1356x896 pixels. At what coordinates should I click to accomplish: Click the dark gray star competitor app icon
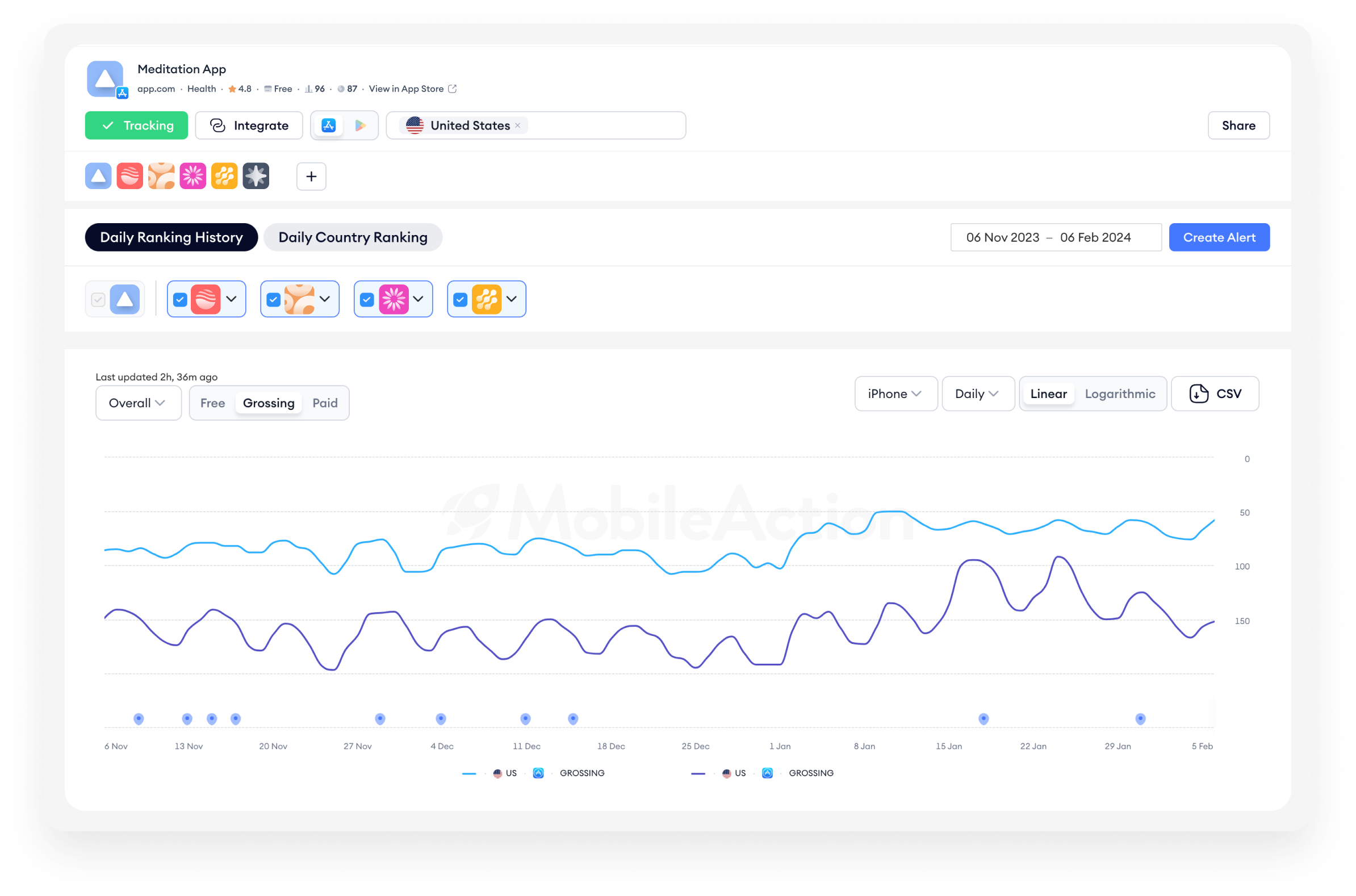point(256,176)
